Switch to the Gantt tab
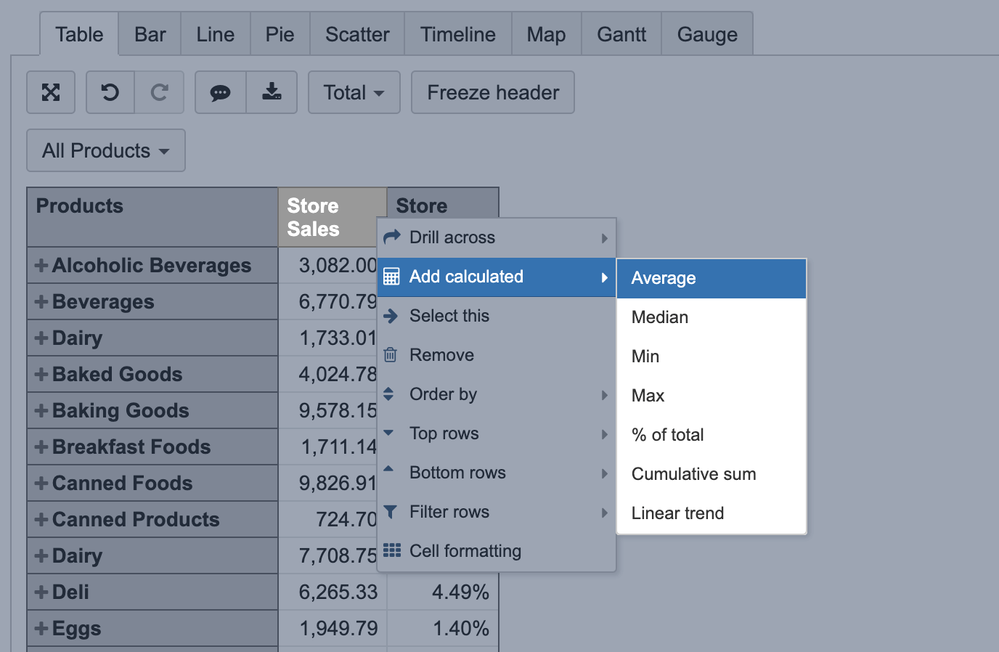This screenshot has height=652, width=999. pyautogui.click(x=622, y=34)
